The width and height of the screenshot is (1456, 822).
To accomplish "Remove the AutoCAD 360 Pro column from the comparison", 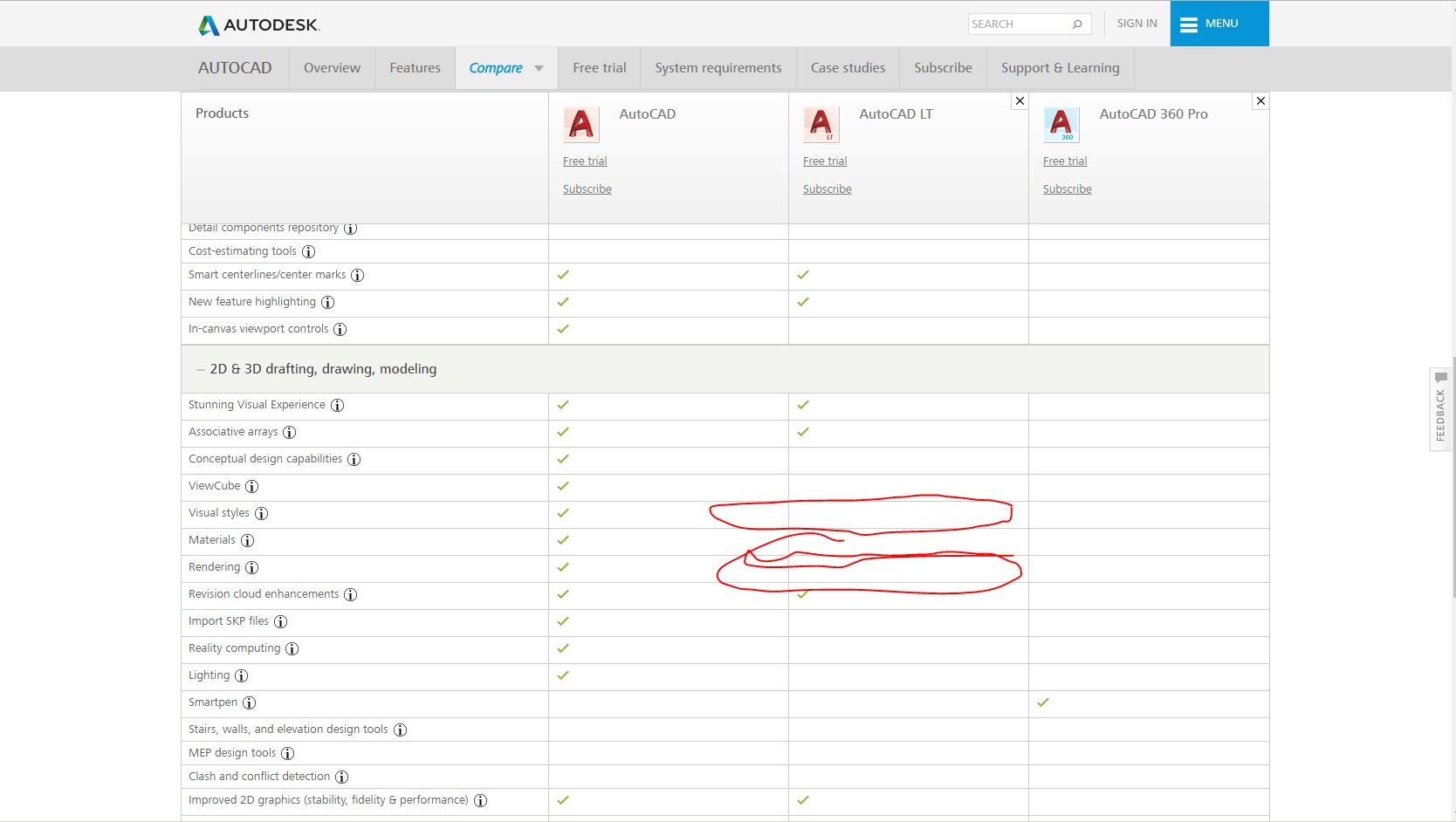I will pos(1260,101).
